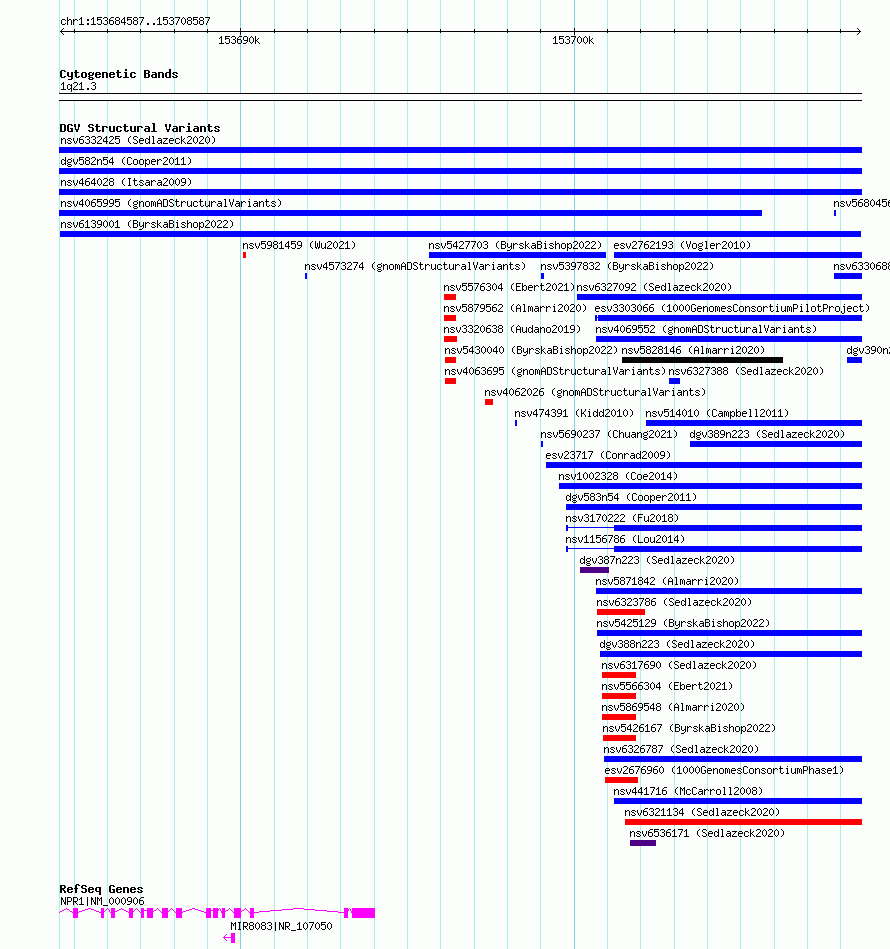Select nsv1002328 (Coe2014) label
This screenshot has height=949, width=890.
618,476
